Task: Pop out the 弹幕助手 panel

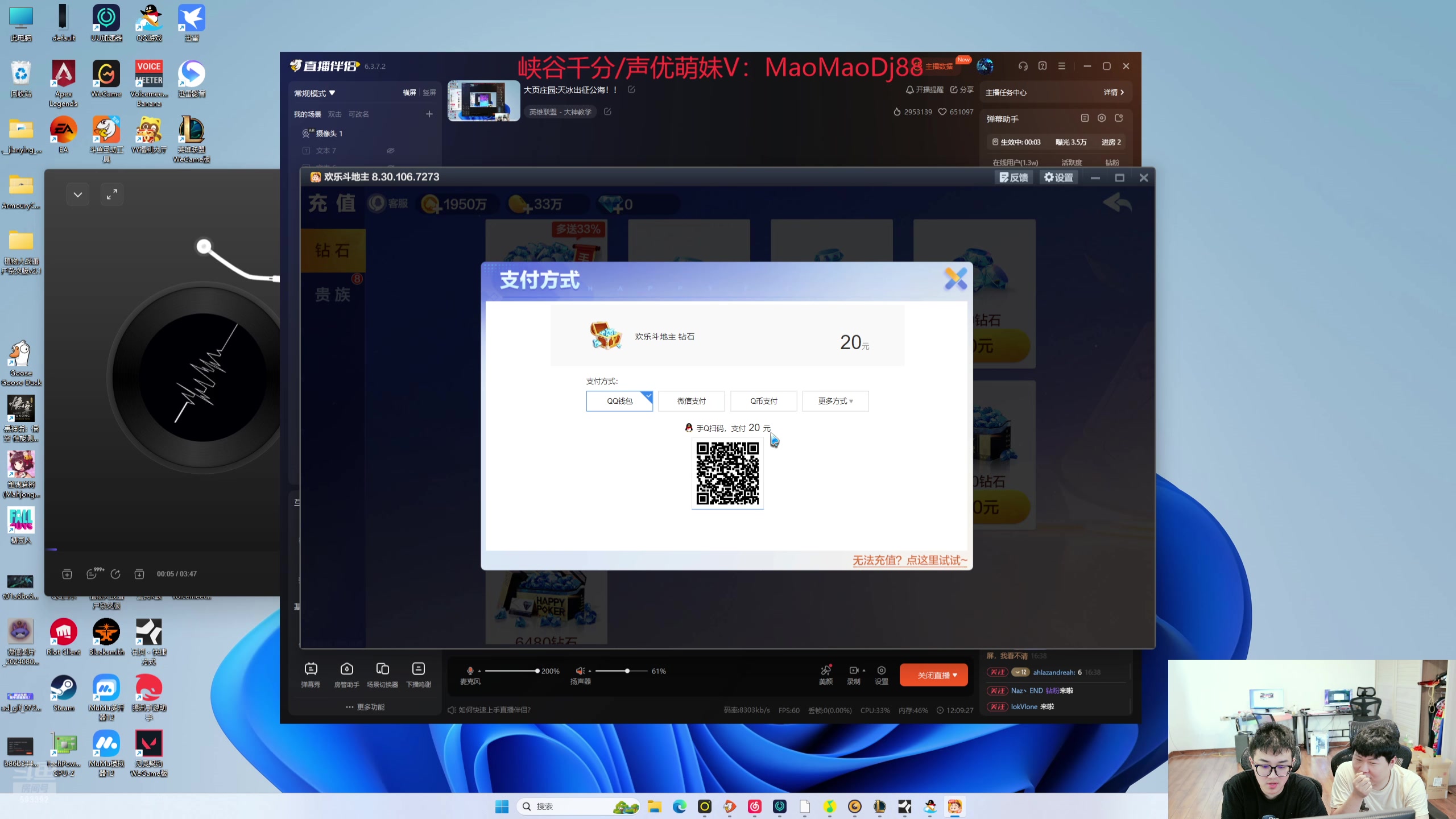Action: [1119, 118]
